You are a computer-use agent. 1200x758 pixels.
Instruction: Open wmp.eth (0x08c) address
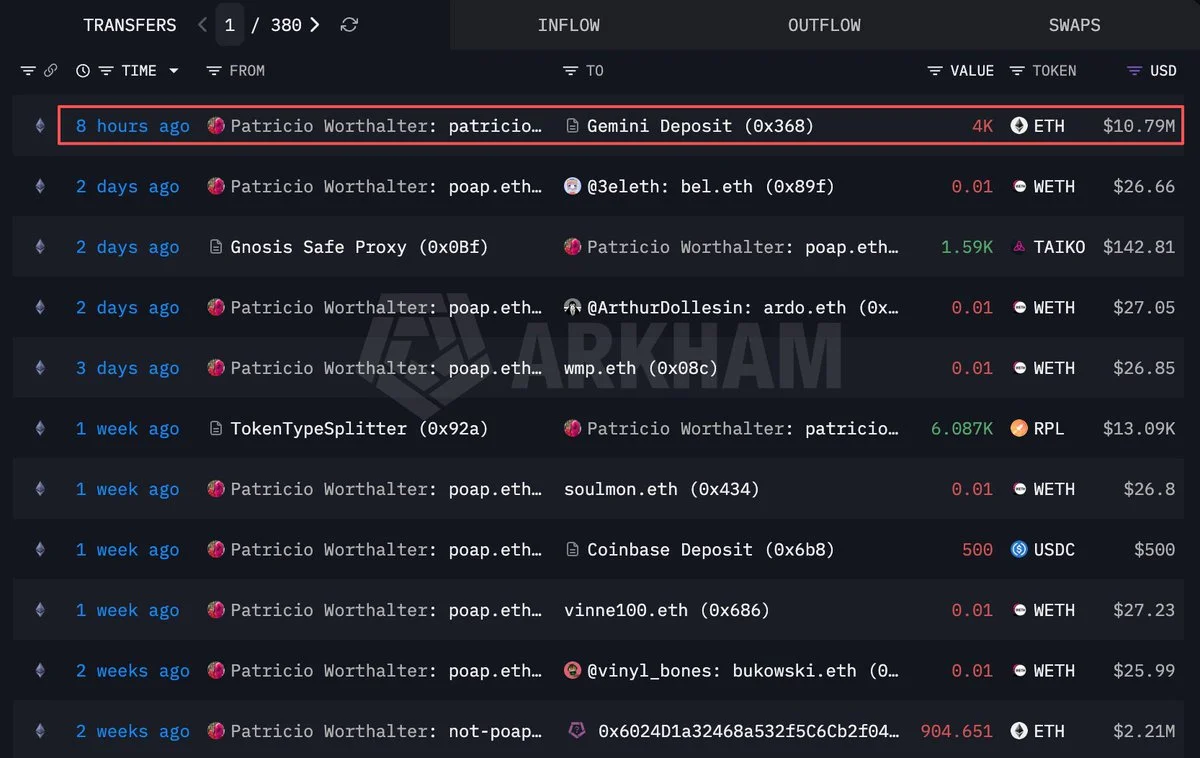[640, 368]
